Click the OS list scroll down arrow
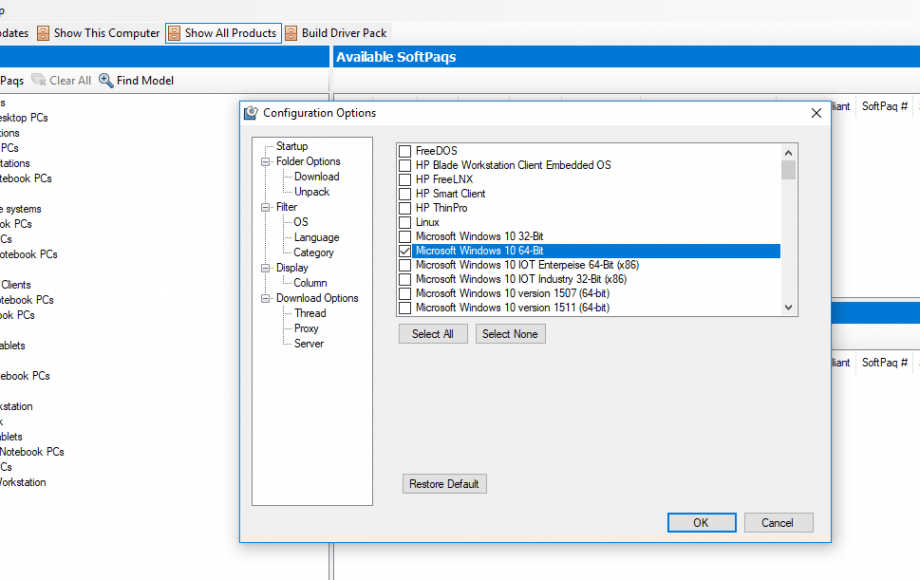This screenshot has width=920, height=580. coord(789,307)
